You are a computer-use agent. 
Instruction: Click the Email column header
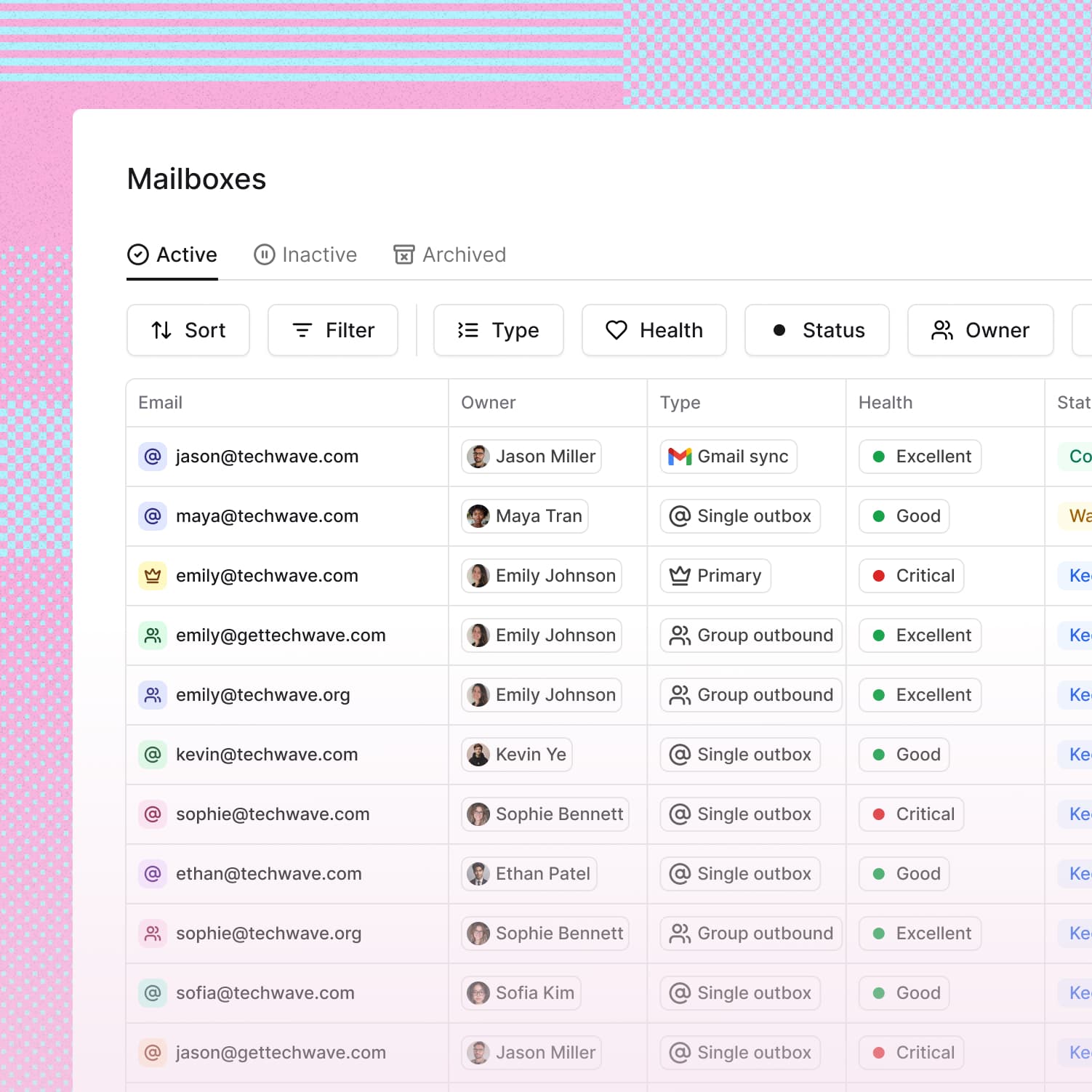pyautogui.click(x=161, y=403)
